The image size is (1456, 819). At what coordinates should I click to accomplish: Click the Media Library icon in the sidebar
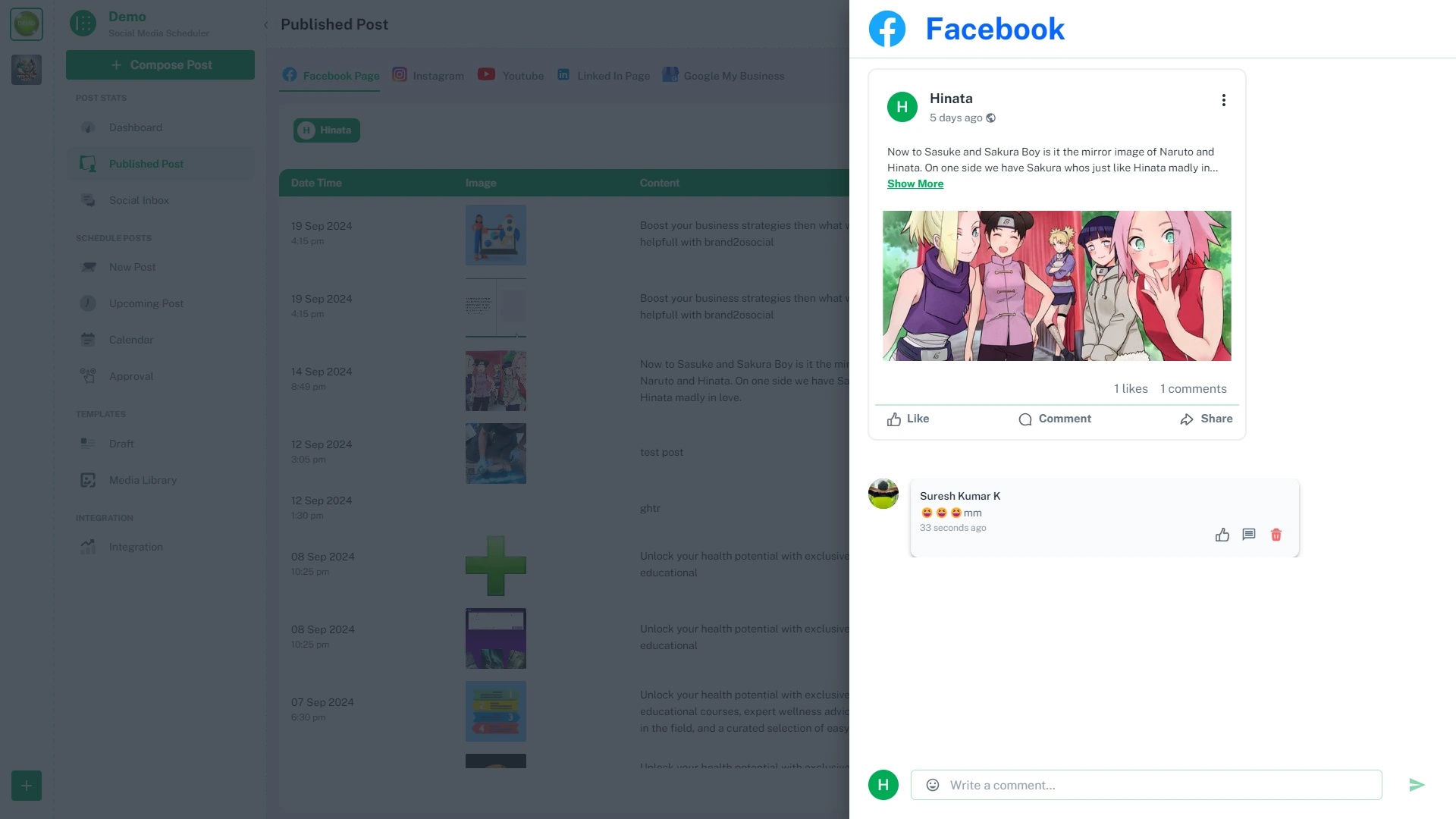[88, 480]
